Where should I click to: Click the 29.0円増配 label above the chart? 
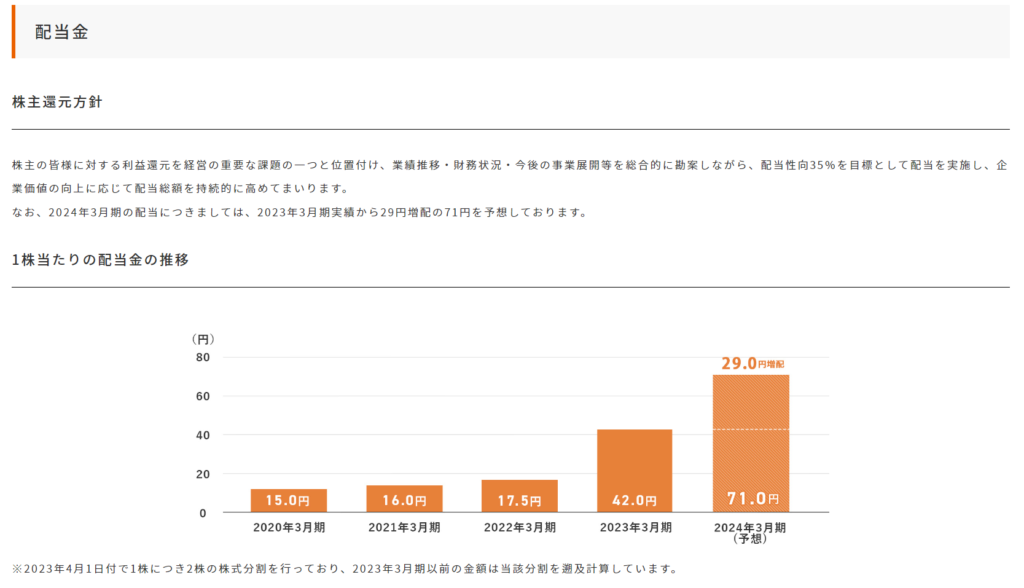coord(752,363)
